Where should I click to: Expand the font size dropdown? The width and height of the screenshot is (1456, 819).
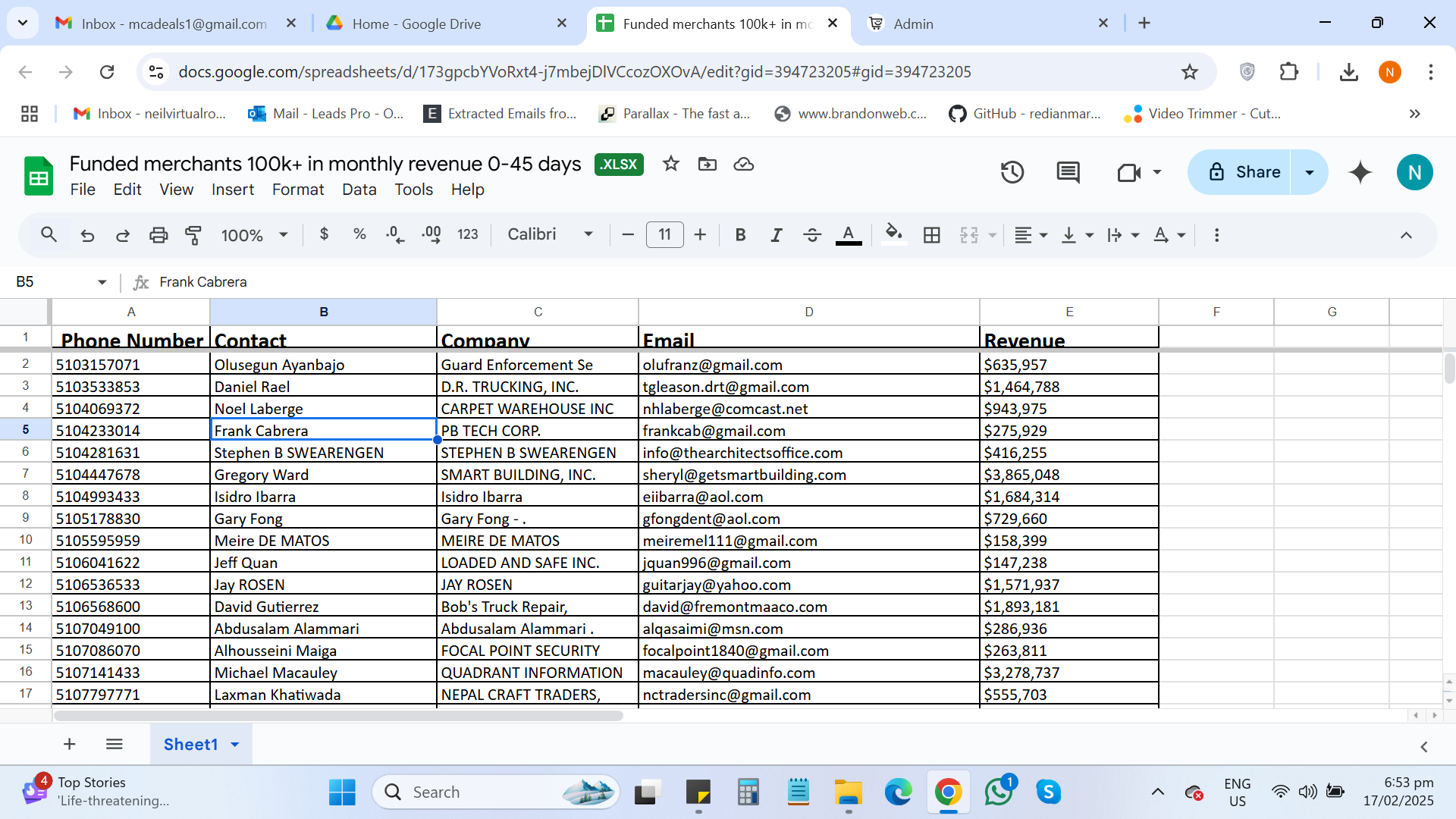click(x=664, y=235)
